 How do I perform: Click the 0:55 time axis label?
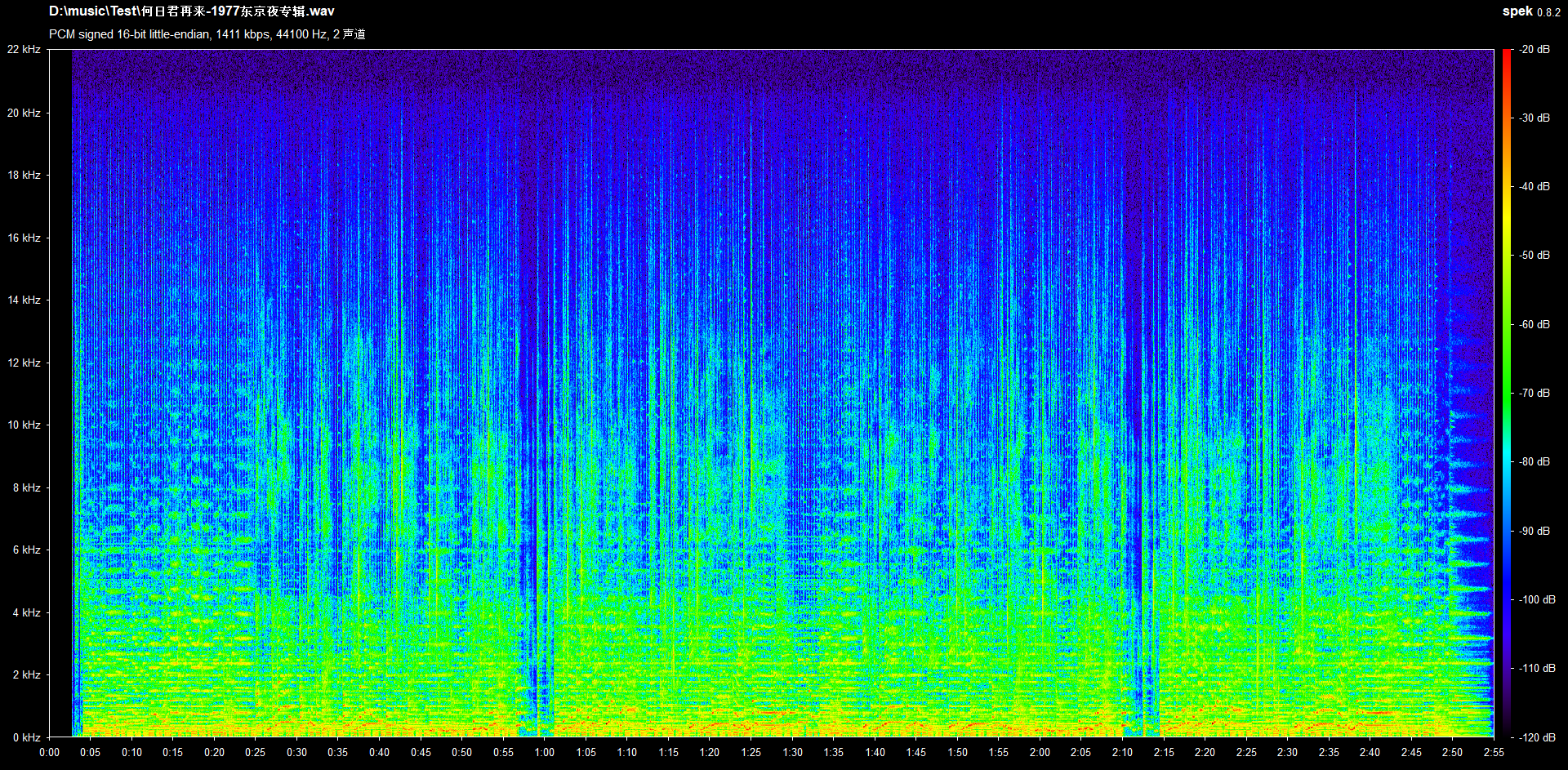point(503,752)
